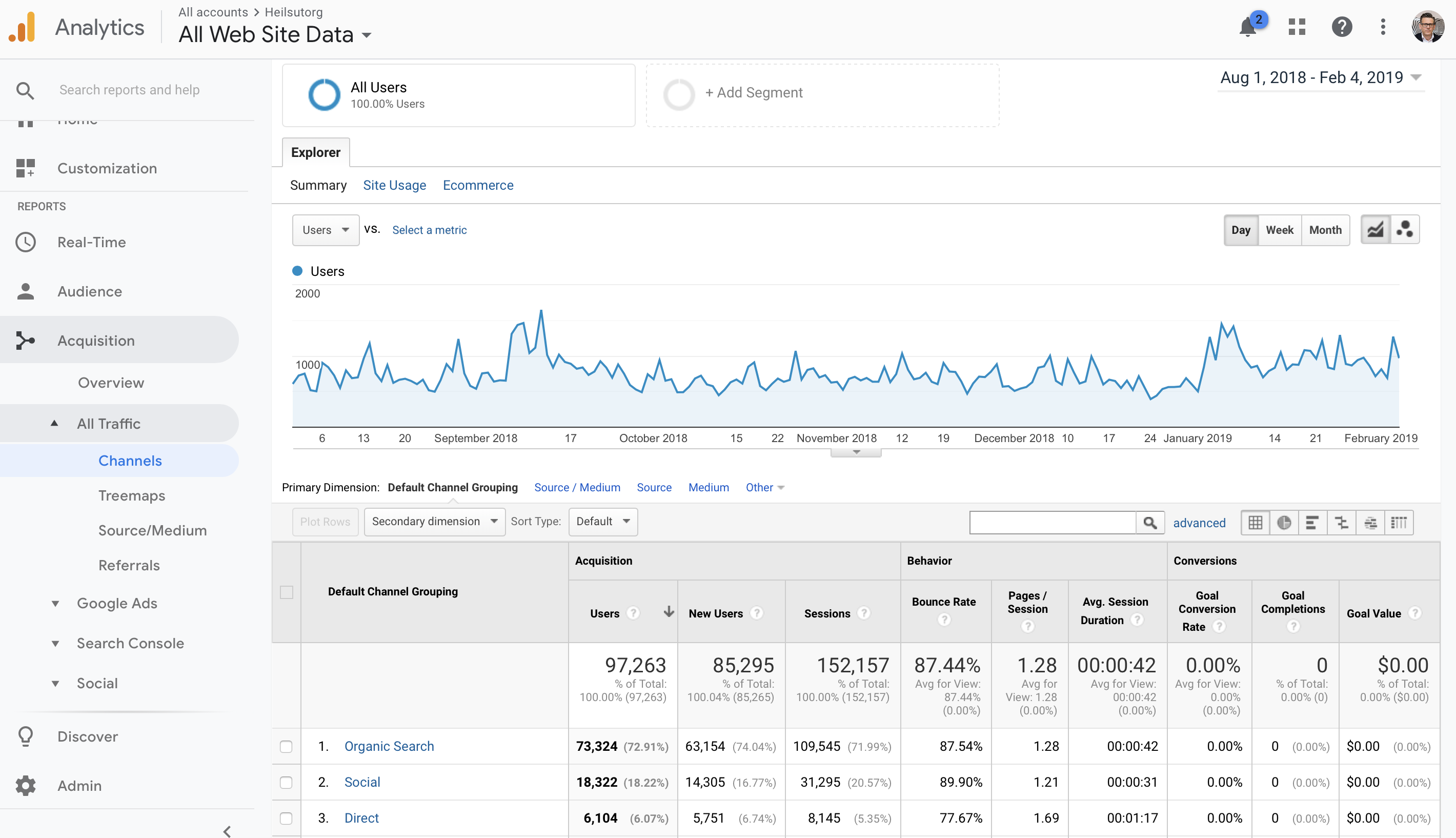Open the Referrals report
The image size is (1456, 838).
click(x=129, y=565)
